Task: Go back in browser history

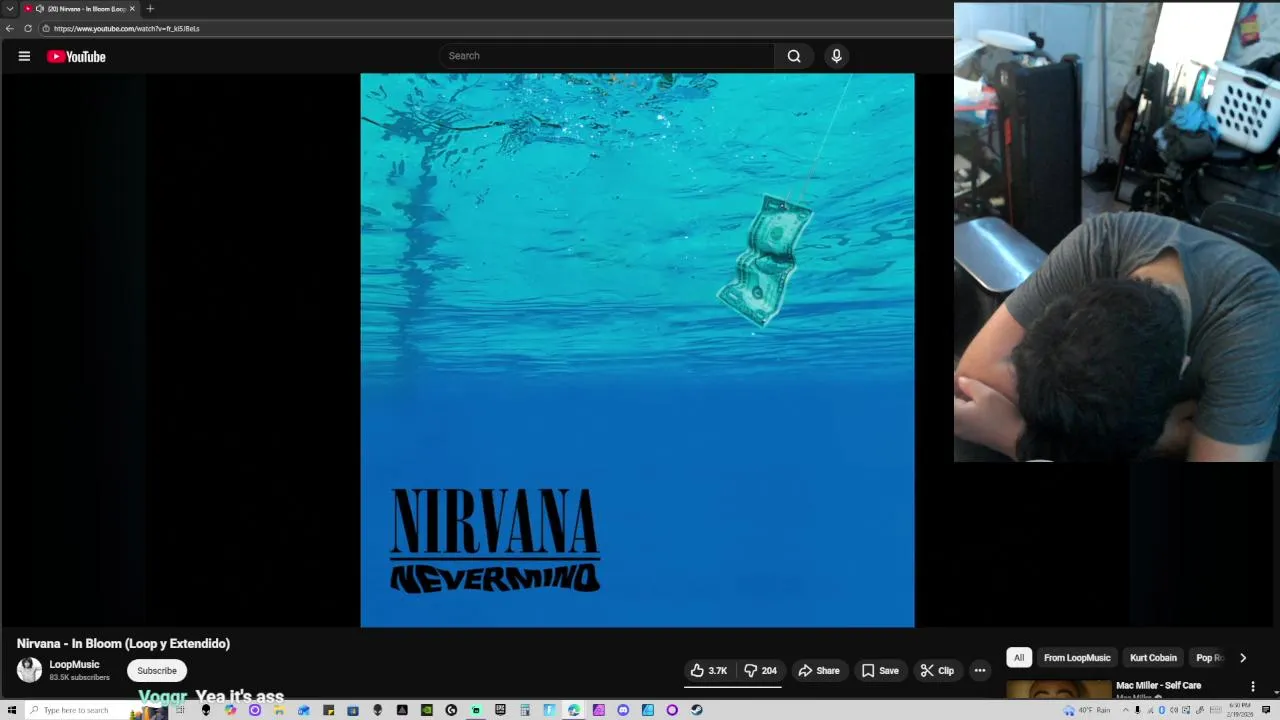Action: (x=10, y=28)
